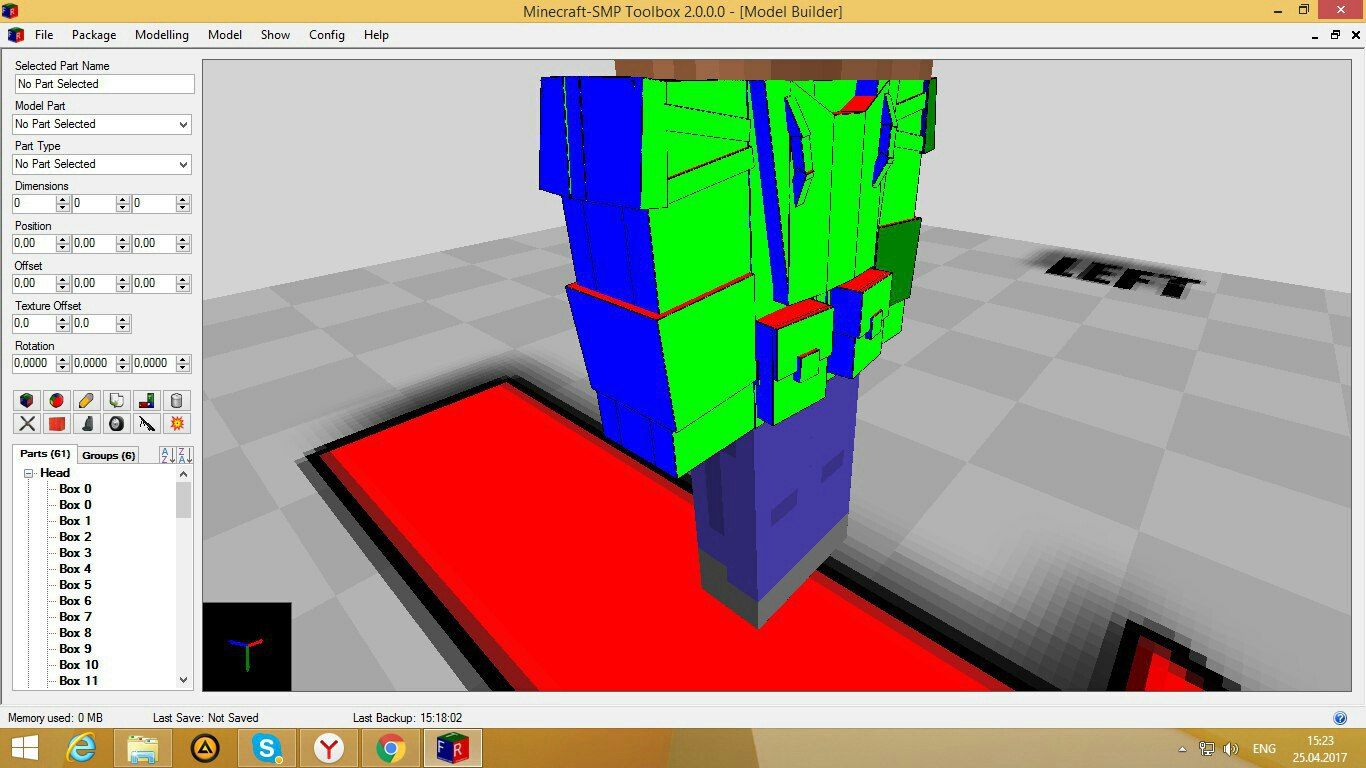This screenshot has height=768, width=1366.
Task: Select Box 1 in the parts tree
Action: click(x=75, y=521)
